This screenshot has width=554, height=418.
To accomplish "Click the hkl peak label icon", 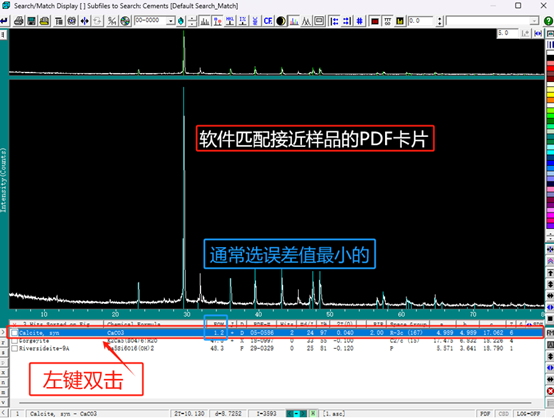I will pyautogui.click(x=230, y=21).
